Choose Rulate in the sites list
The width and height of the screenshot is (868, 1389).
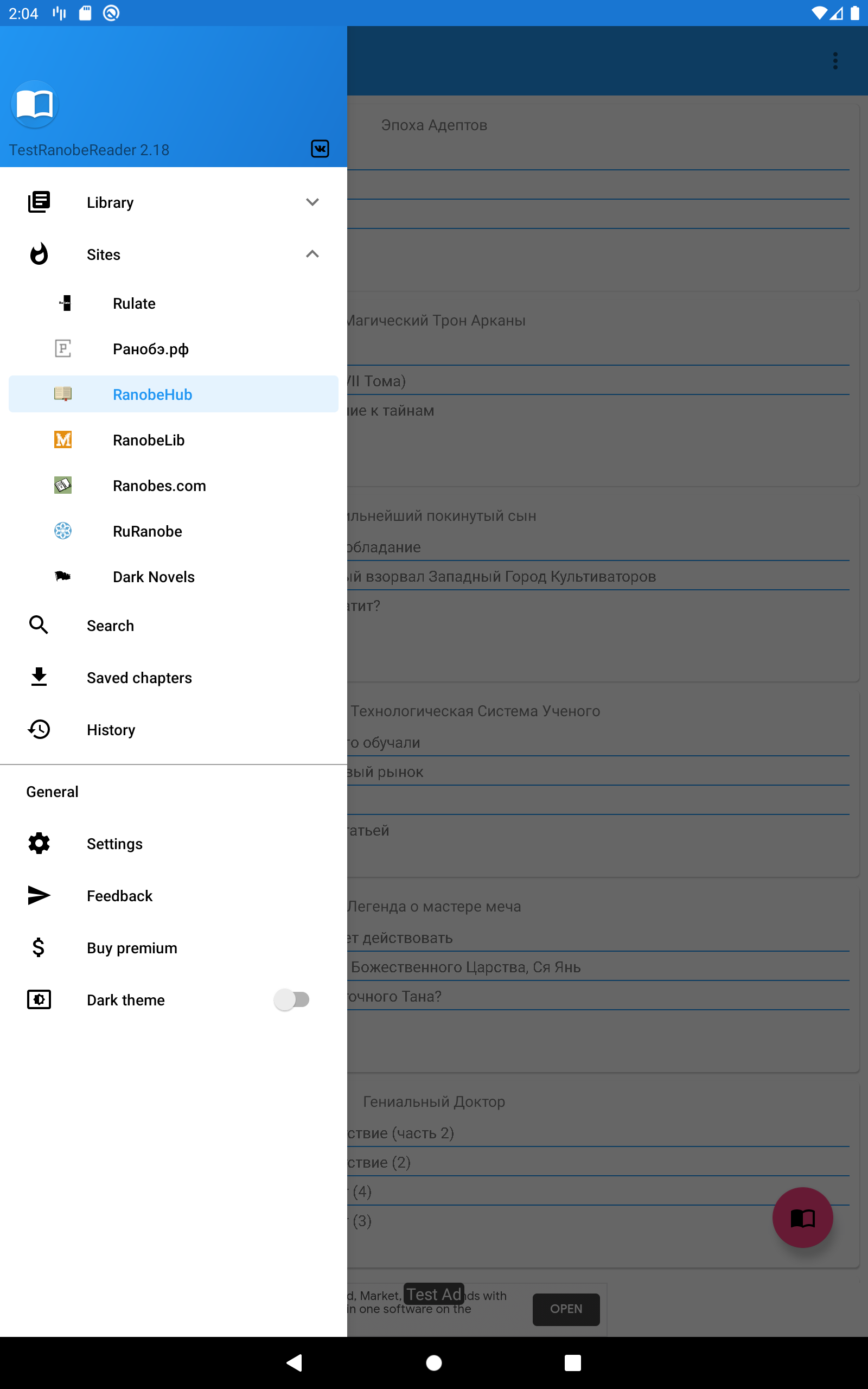click(174, 303)
